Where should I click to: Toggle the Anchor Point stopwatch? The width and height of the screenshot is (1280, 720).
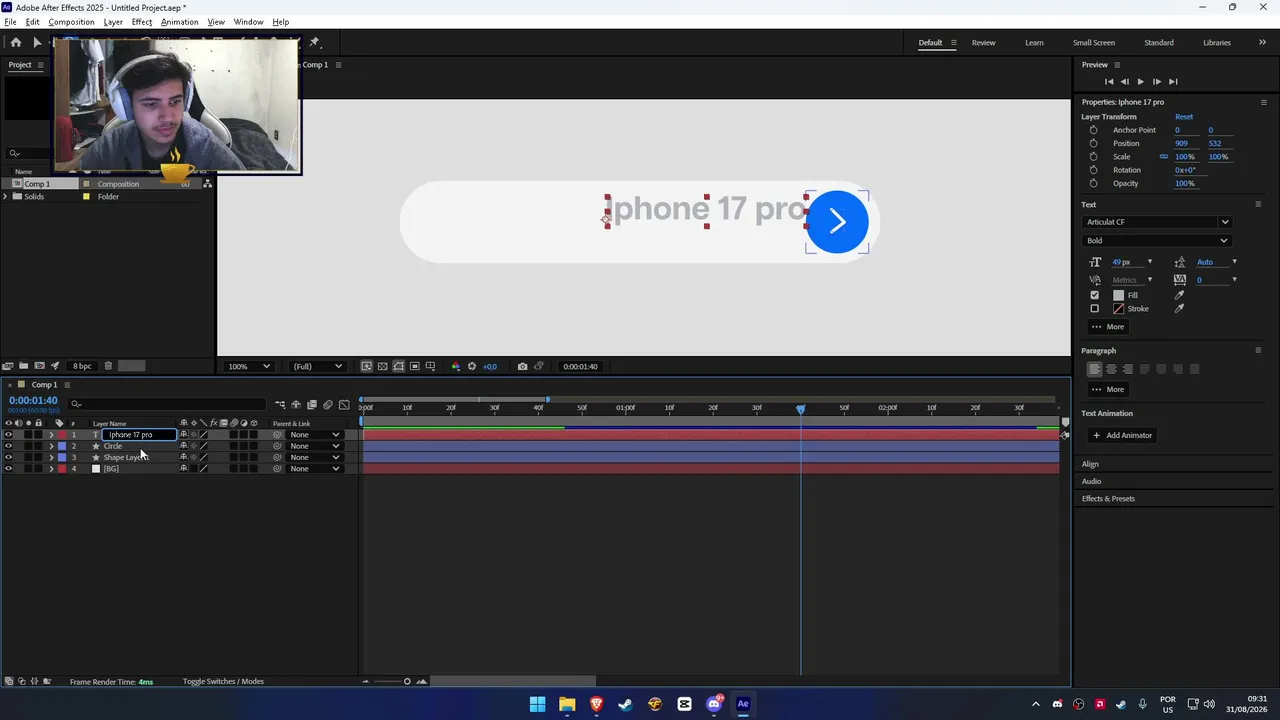pos(1093,130)
